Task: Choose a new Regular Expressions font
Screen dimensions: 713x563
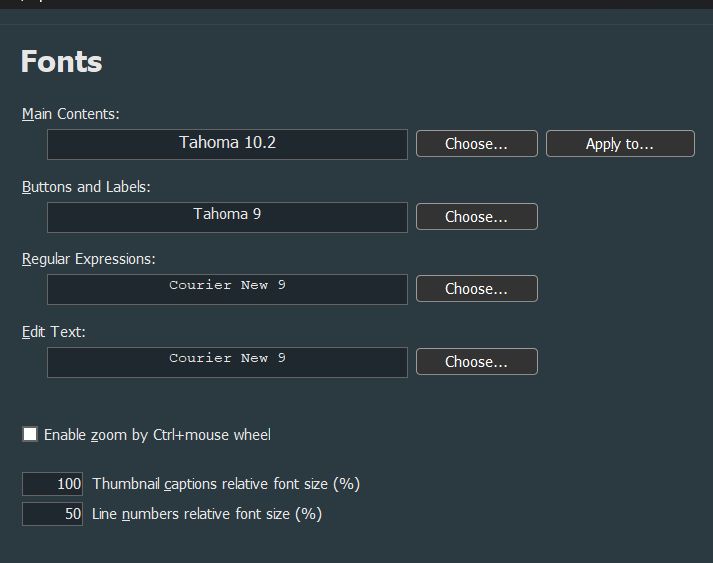Action: (476, 289)
